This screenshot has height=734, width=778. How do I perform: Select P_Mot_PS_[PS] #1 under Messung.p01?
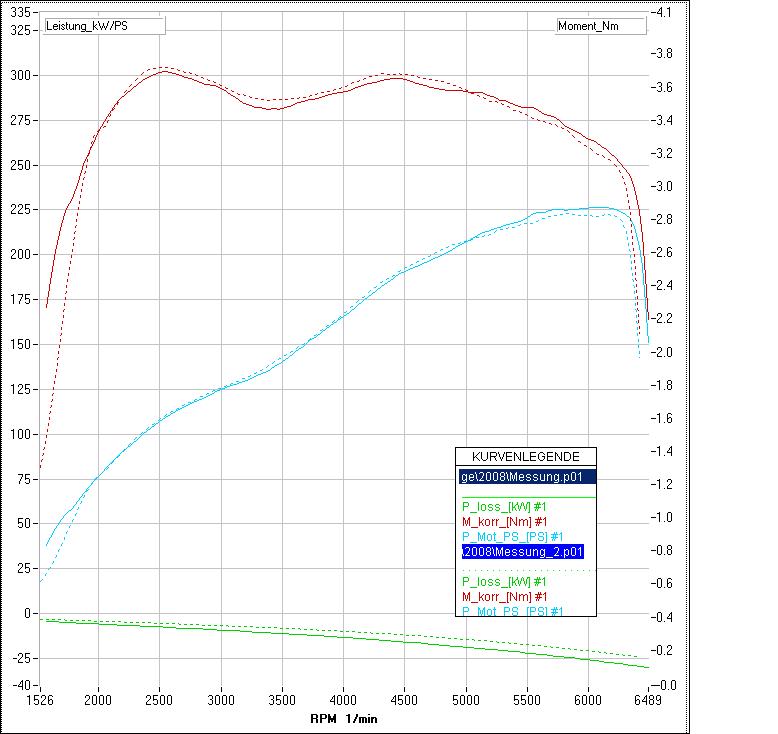pos(511,536)
